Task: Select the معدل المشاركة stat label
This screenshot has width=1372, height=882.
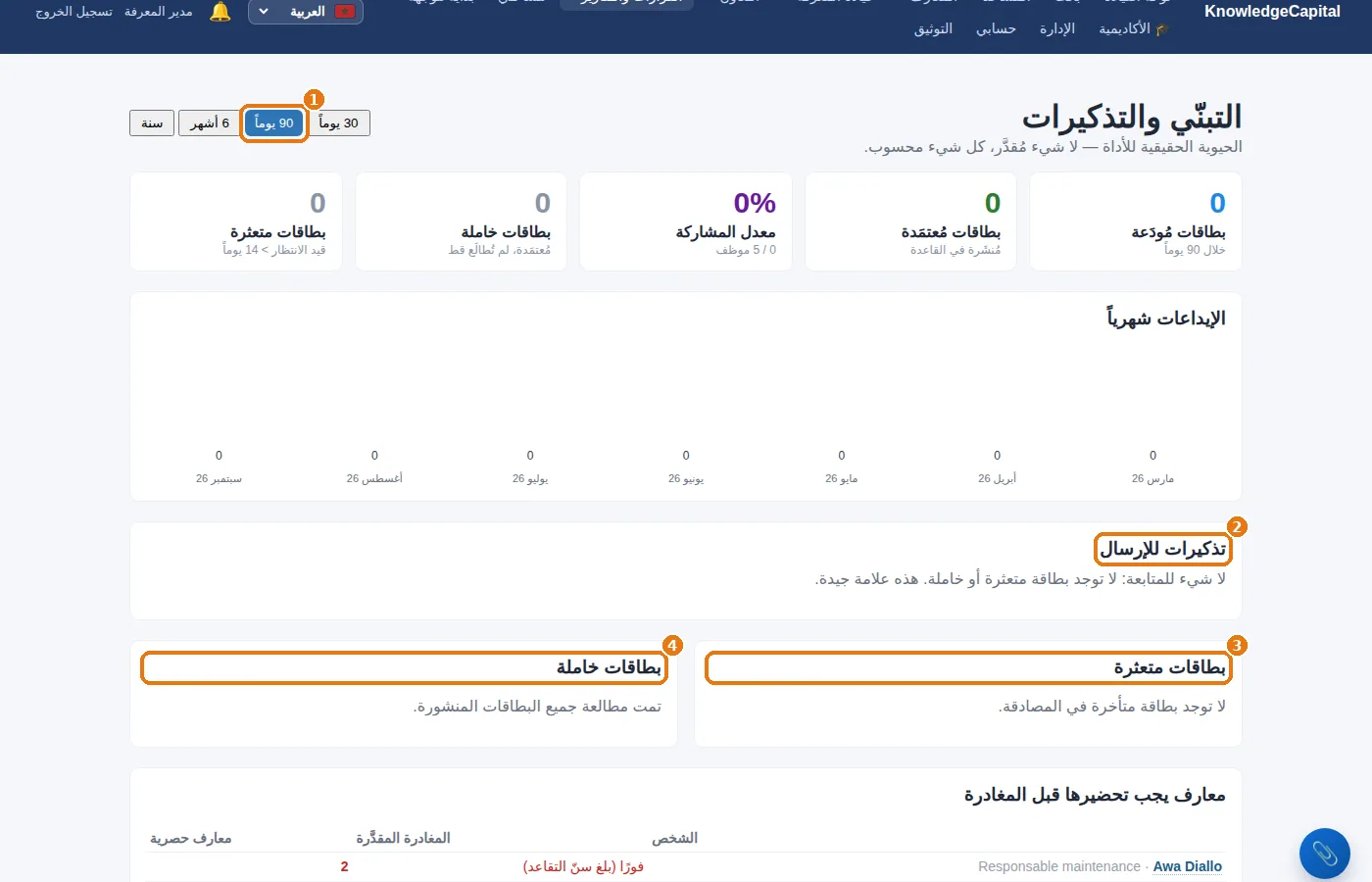Action: tap(725, 232)
